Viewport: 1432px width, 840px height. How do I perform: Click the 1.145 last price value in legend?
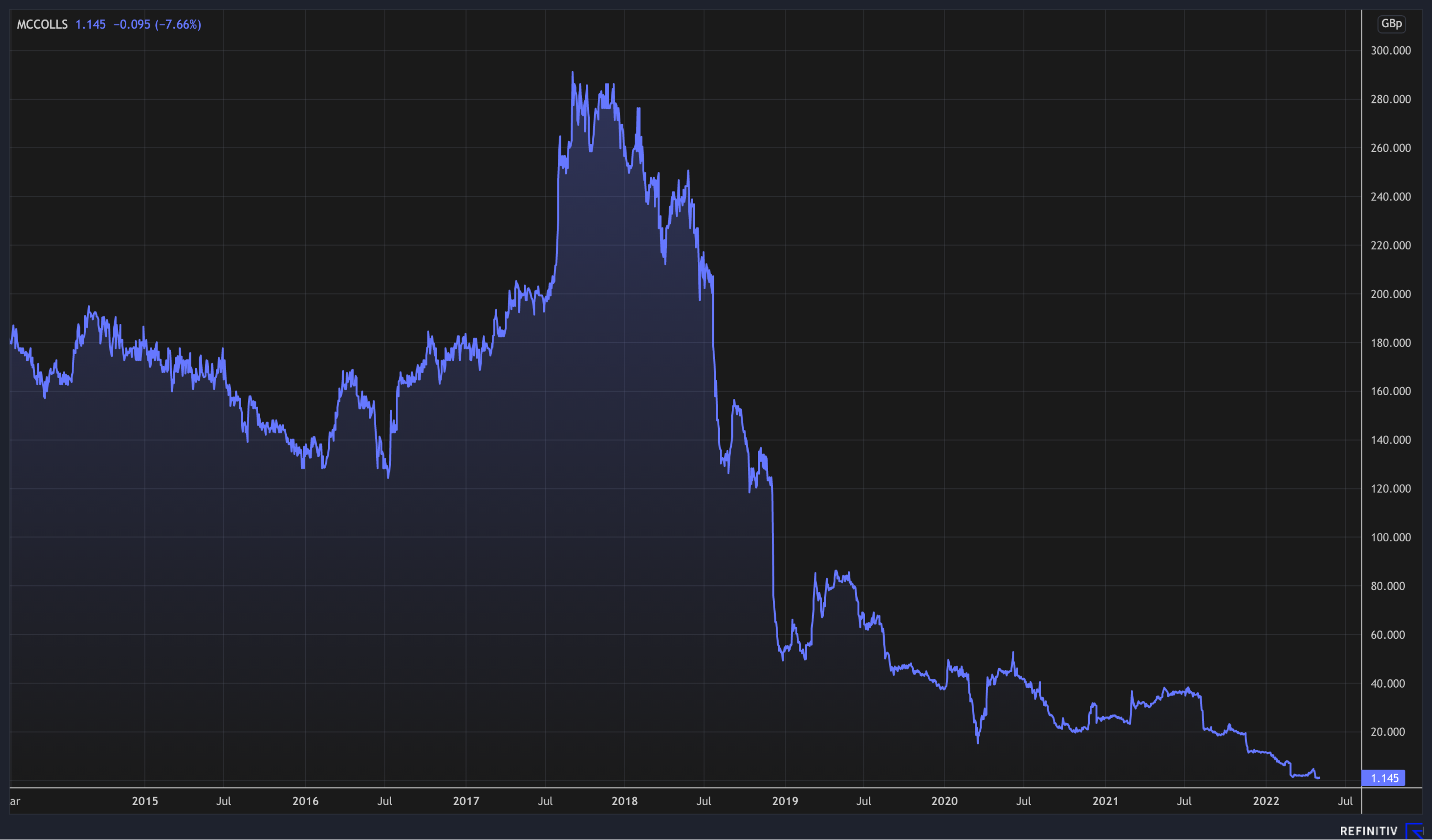pyautogui.click(x=90, y=24)
